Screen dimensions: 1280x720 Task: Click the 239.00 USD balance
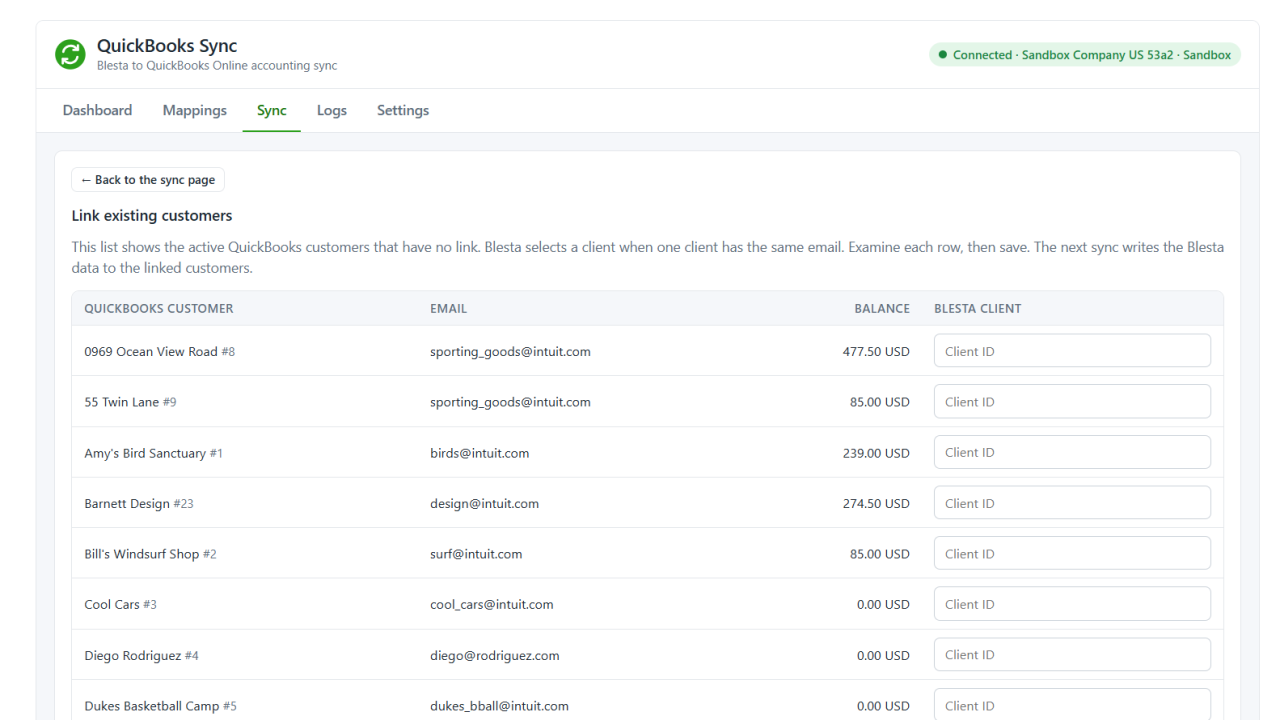click(876, 453)
